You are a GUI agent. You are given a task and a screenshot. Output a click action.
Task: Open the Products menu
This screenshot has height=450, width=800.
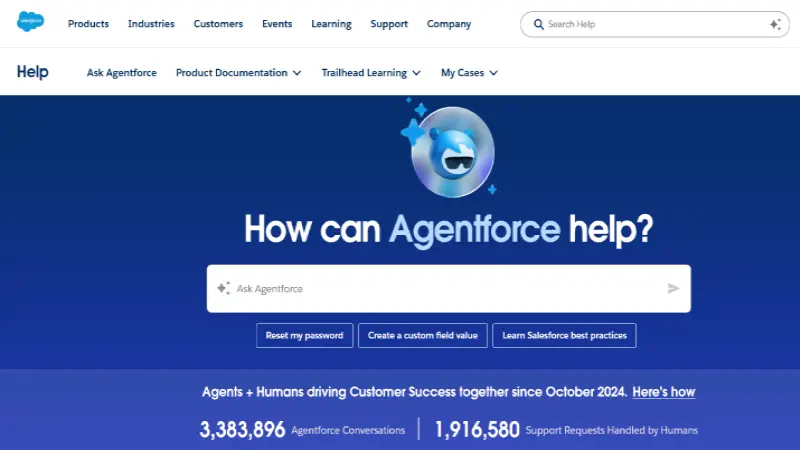tap(88, 24)
